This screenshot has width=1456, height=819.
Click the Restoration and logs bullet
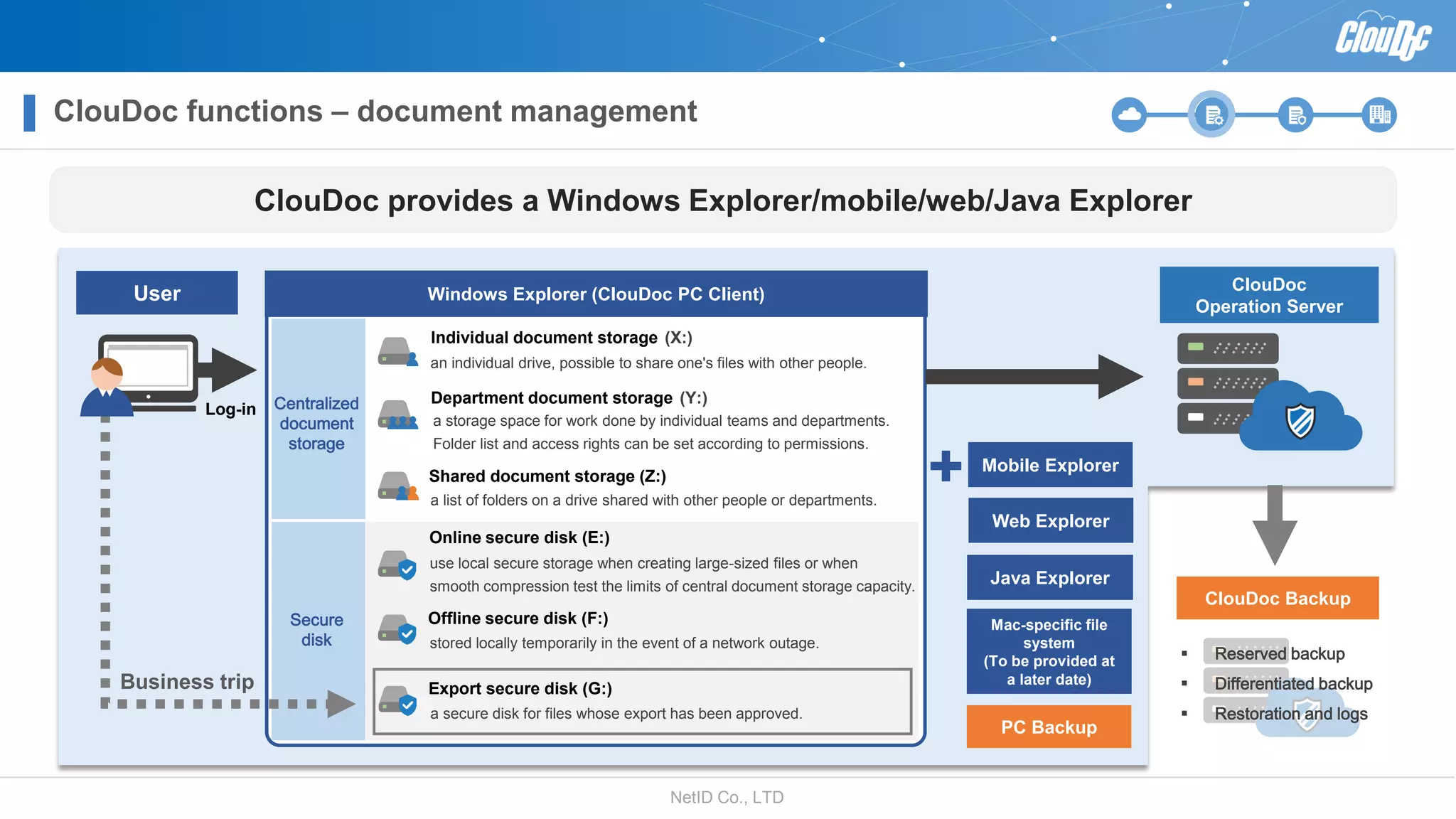(1291, 713)
